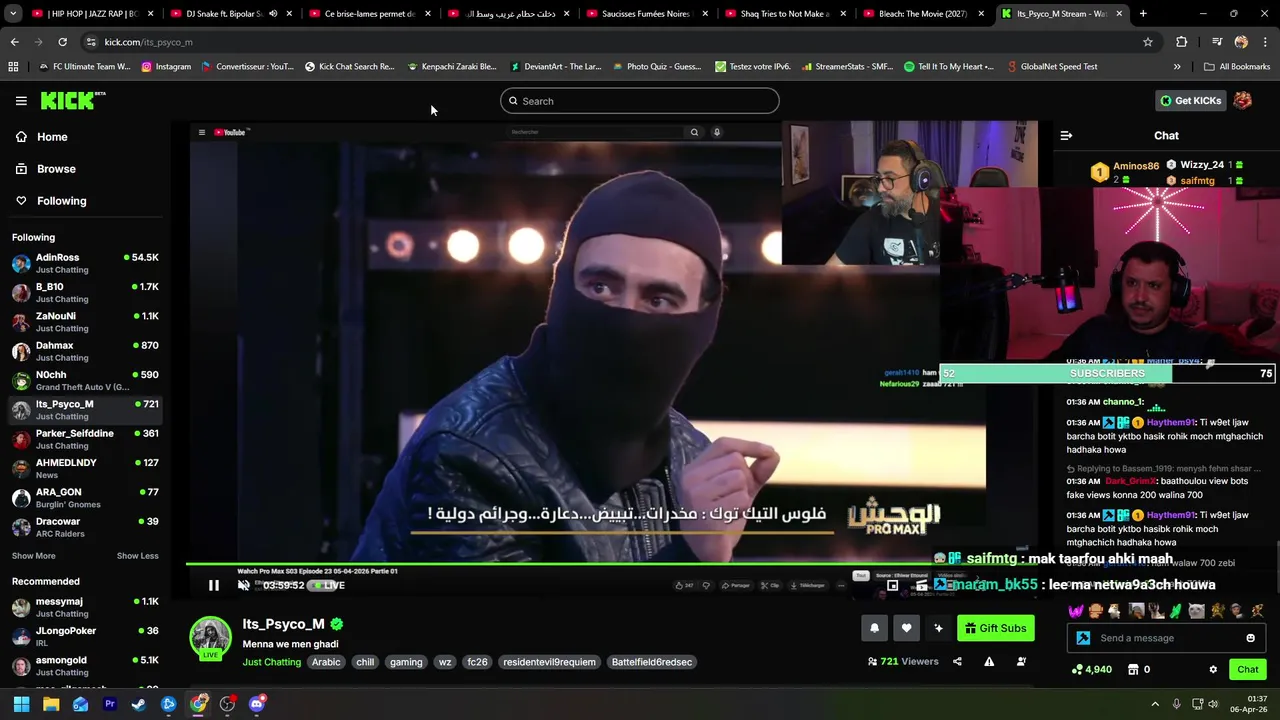Image resolution: width=1280 pixels, height=720 pixels.
Task: Open browser extensions puzzle icon
Action: [1182, 42]
